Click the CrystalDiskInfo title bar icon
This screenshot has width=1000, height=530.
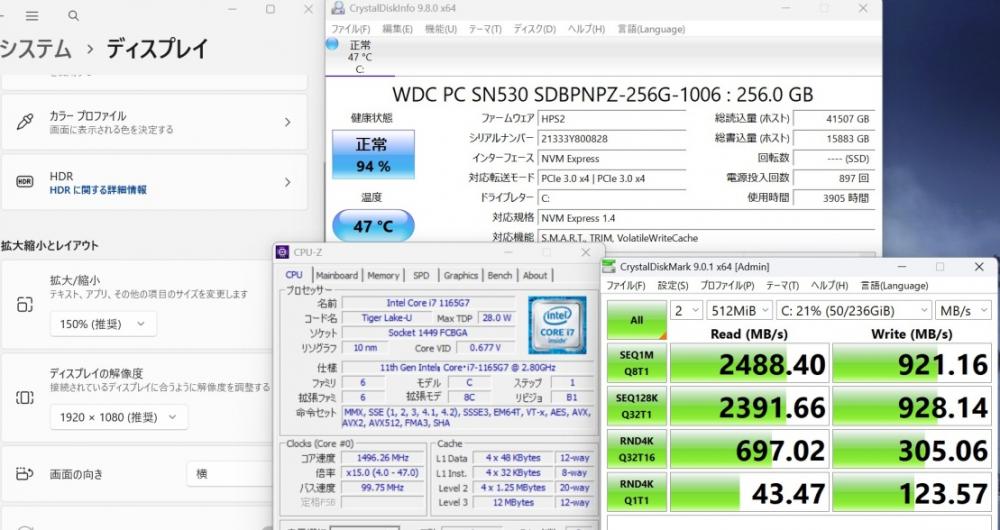click(x=339, y=8)
